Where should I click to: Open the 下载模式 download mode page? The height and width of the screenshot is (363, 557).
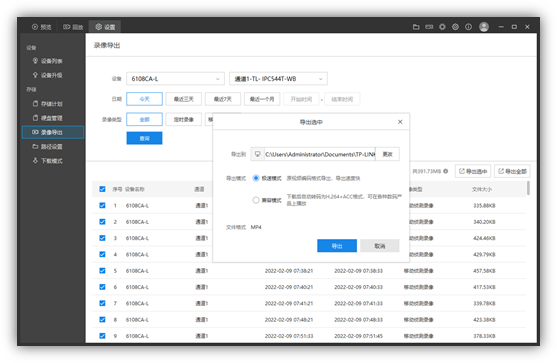click(x=48, y=161)
